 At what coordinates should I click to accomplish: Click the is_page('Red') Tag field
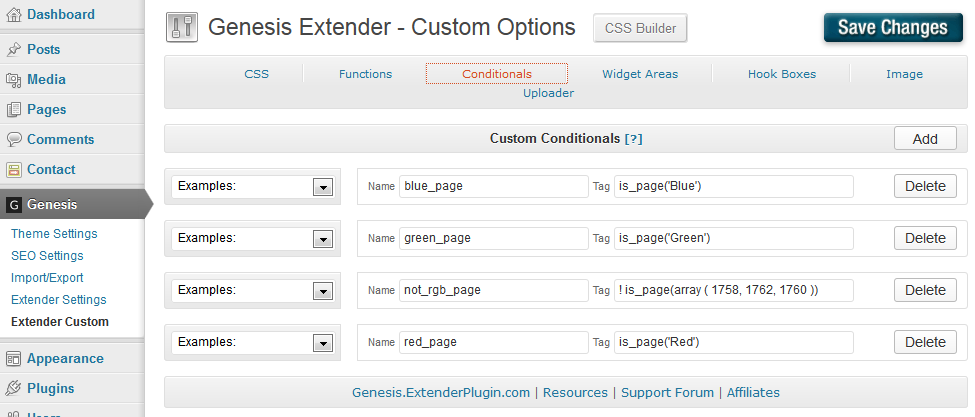pos(734,342)
